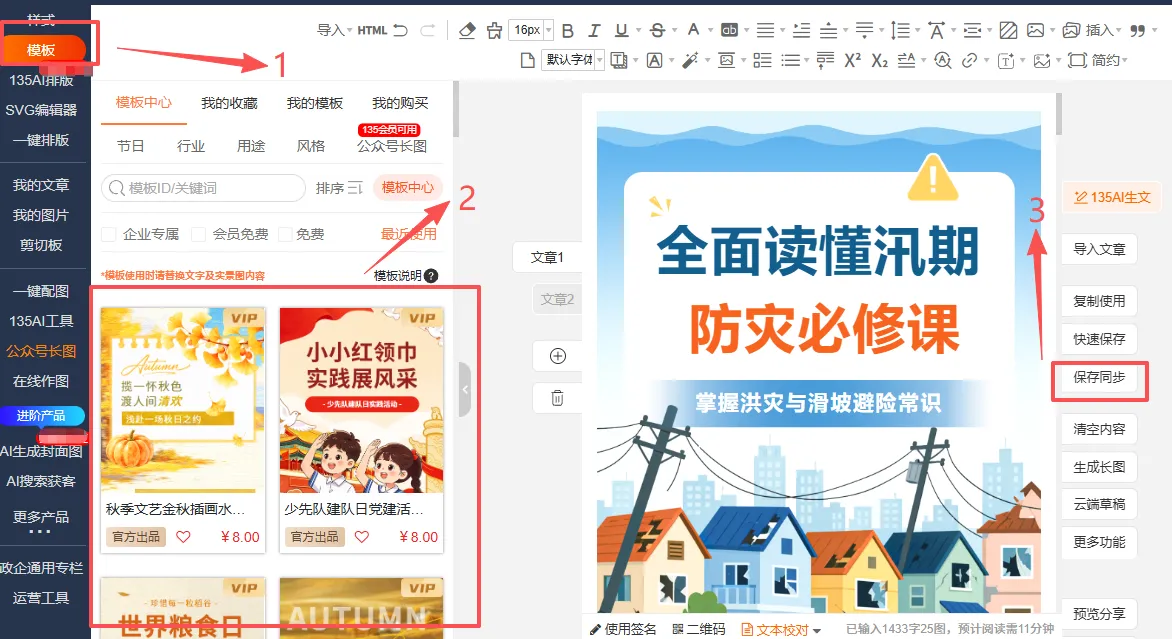The image size is (1172, 639).
Task: Select the eraser clear-format tool
Action: [467, 30]
